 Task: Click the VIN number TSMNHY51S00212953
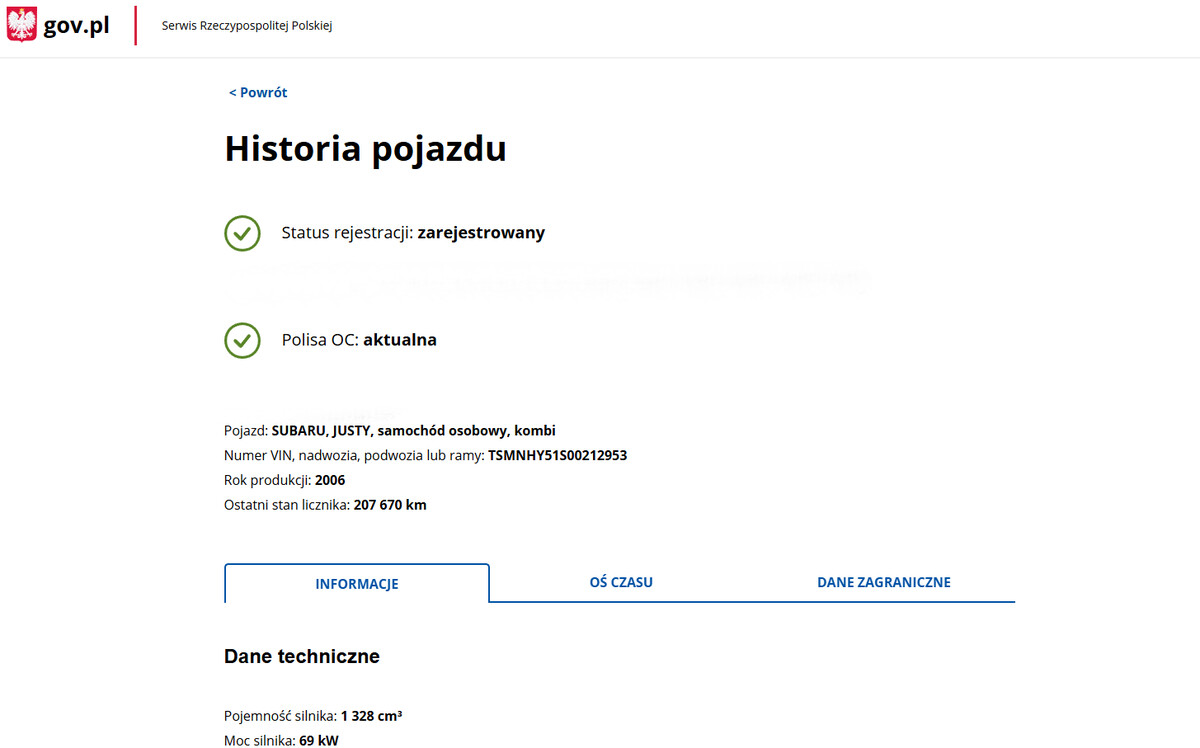(x=557, y=456)
